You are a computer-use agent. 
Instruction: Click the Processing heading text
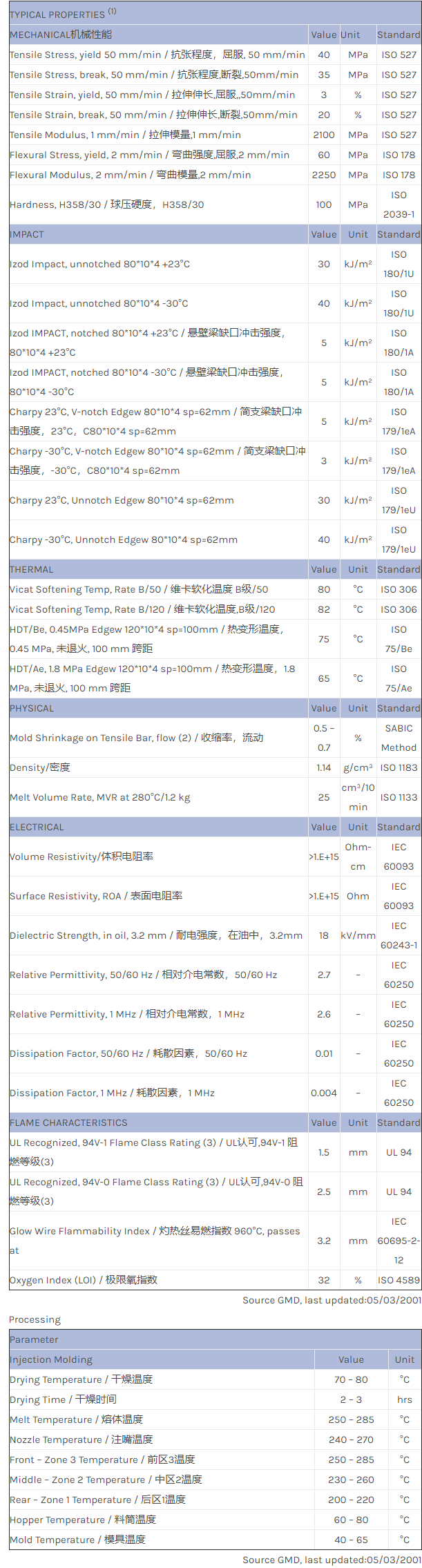pyautogui.click(x=35, y=1319)
